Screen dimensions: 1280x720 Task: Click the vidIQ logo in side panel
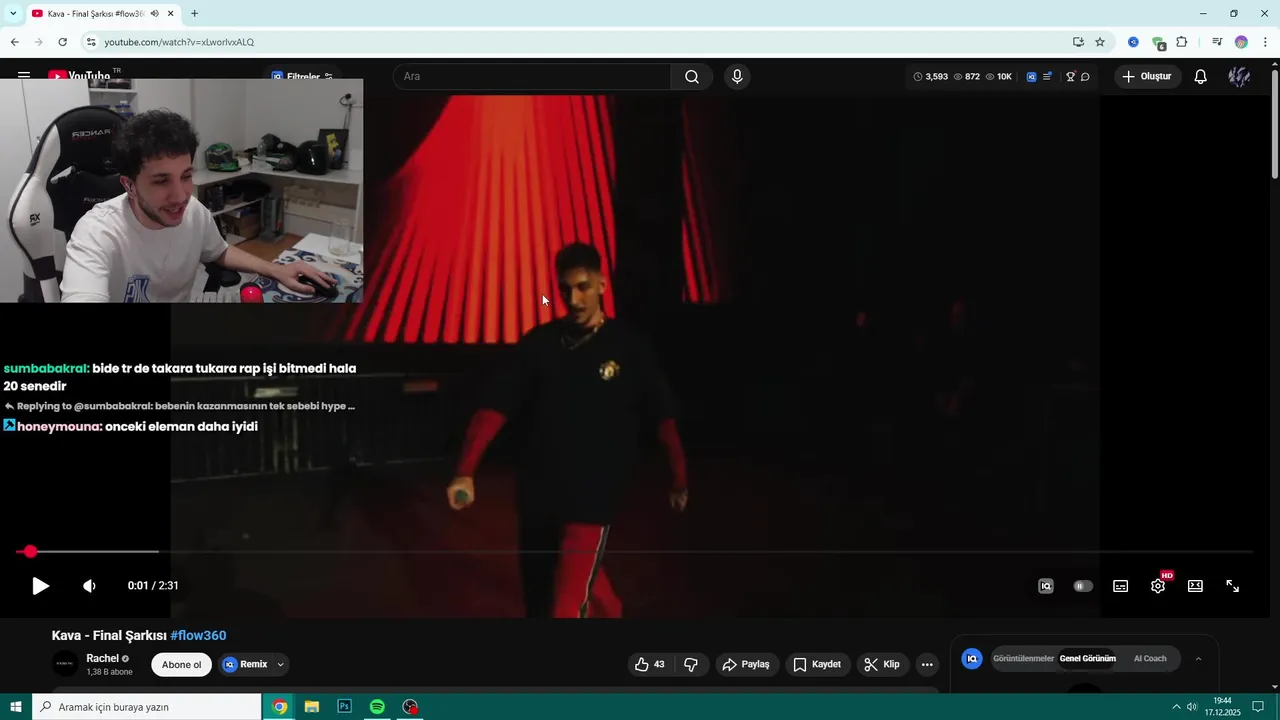(x=971, y=659)
